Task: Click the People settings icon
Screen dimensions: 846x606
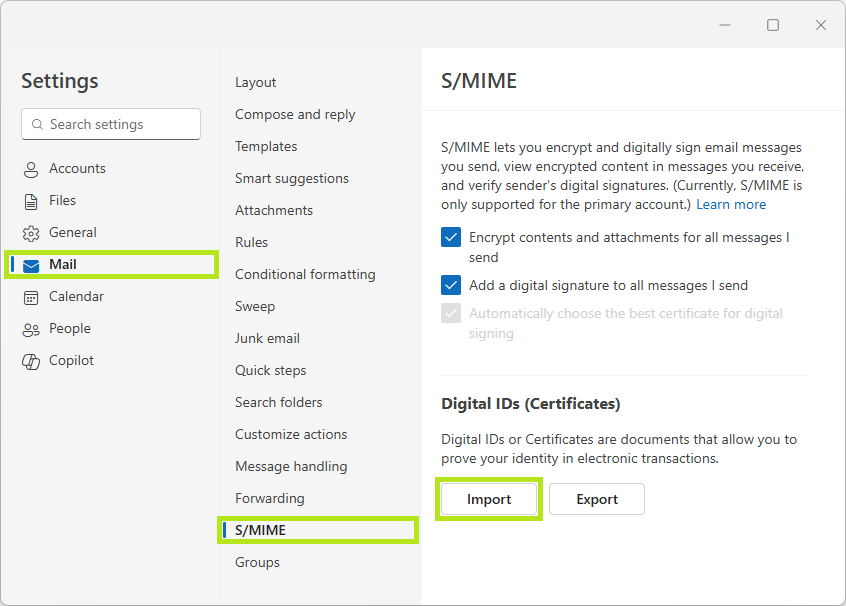Action: tap(31, 328)
